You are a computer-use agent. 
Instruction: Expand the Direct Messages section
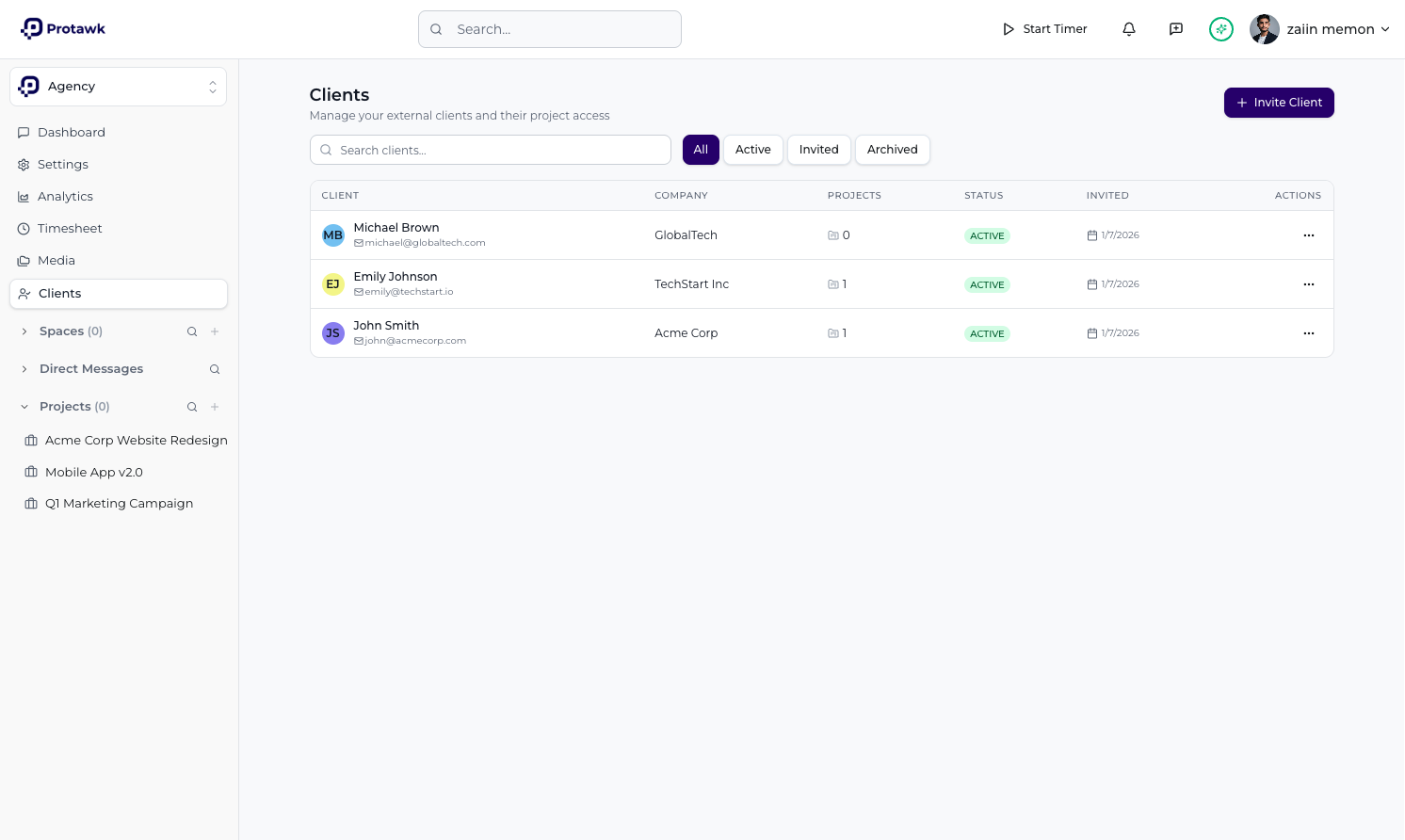click(24, 368)
